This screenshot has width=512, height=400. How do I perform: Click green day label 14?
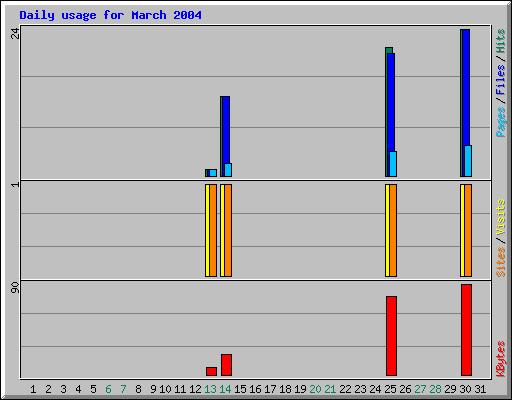click(x=225, y=389)
